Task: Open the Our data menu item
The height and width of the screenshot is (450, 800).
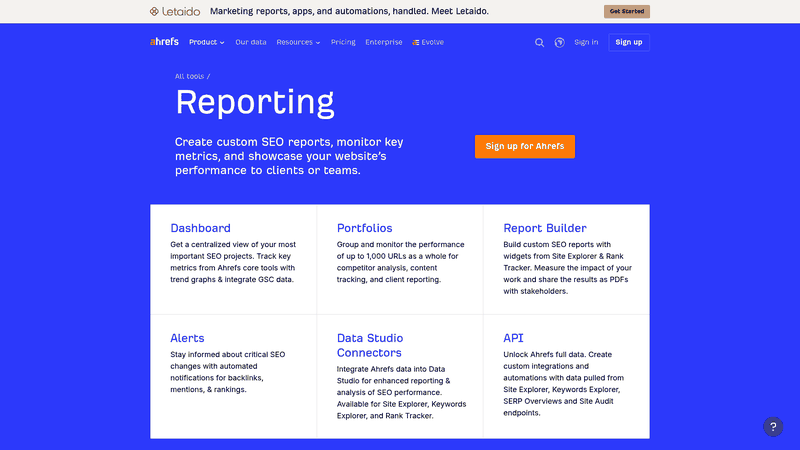Action: click(x=251, y=42)
